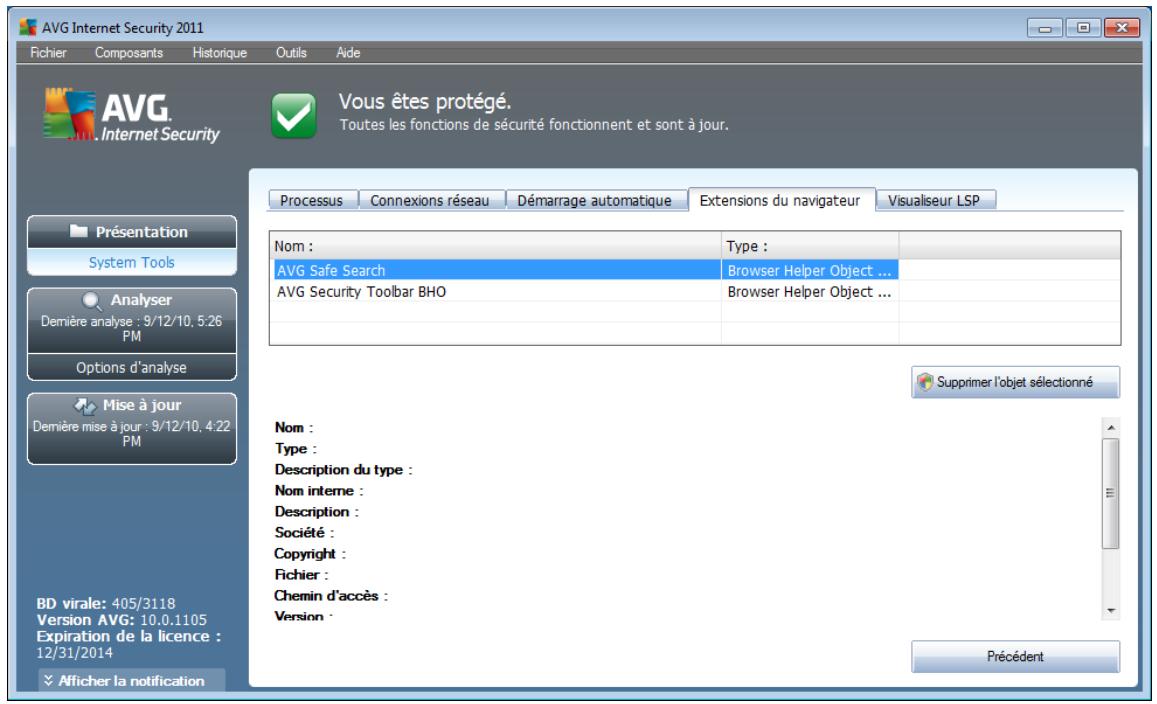Click the Nom interne label
Image resolution: width=1157 pixels, height=704 pixels.
click(319, 490)
